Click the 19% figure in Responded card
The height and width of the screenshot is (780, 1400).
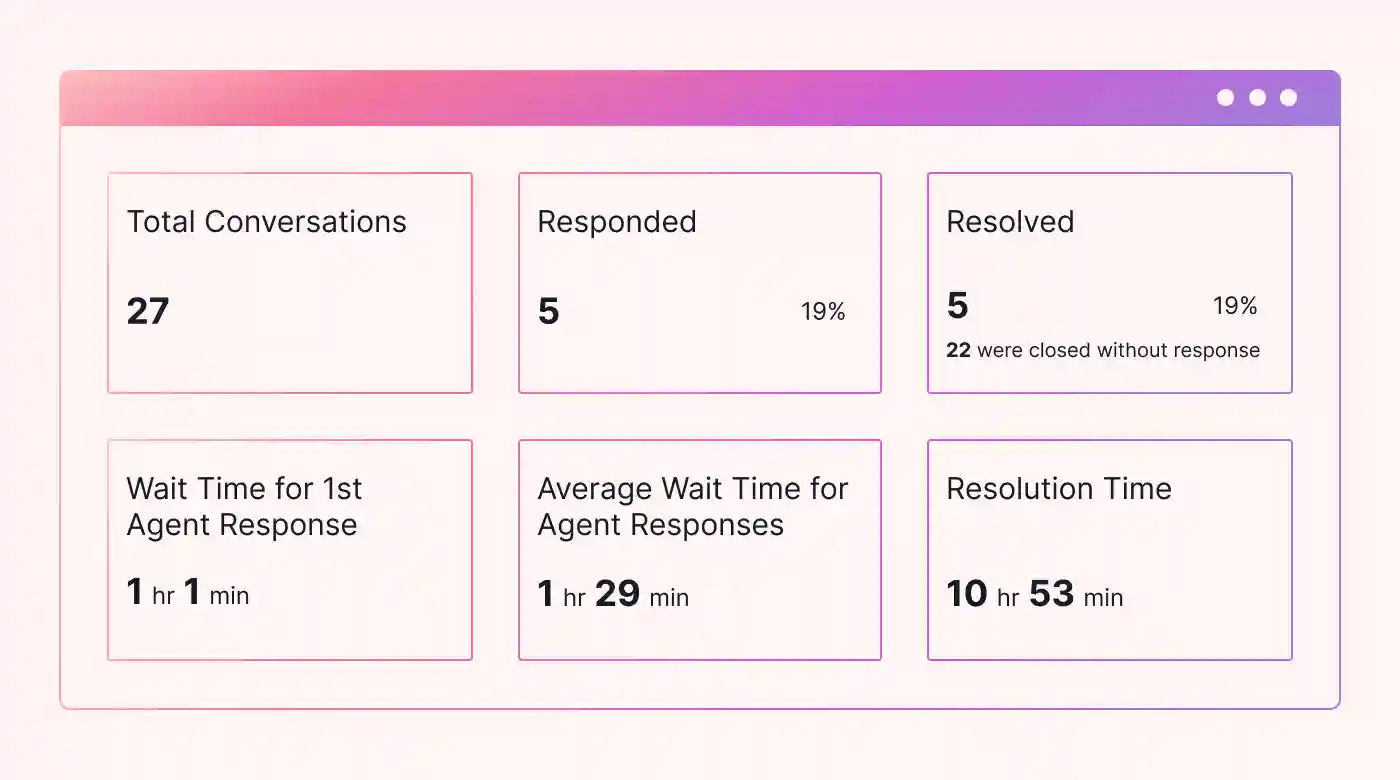click(x=823, y=312)
